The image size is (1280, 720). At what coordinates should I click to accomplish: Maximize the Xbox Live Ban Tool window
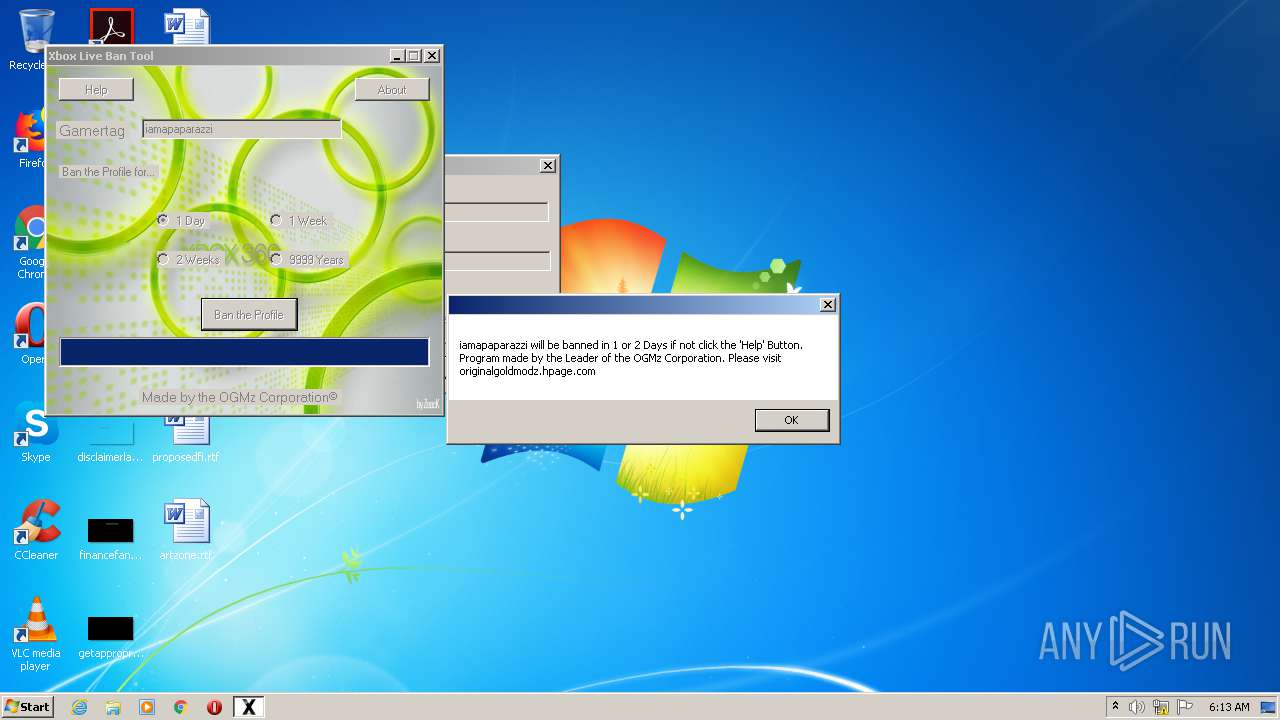click(414, 56)
